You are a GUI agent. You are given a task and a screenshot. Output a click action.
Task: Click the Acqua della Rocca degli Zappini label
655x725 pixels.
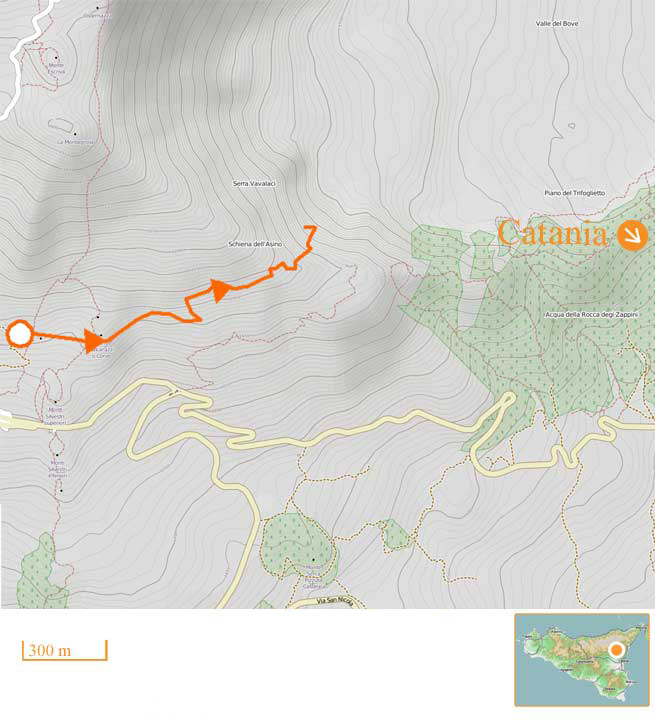(x=592, y=314)
